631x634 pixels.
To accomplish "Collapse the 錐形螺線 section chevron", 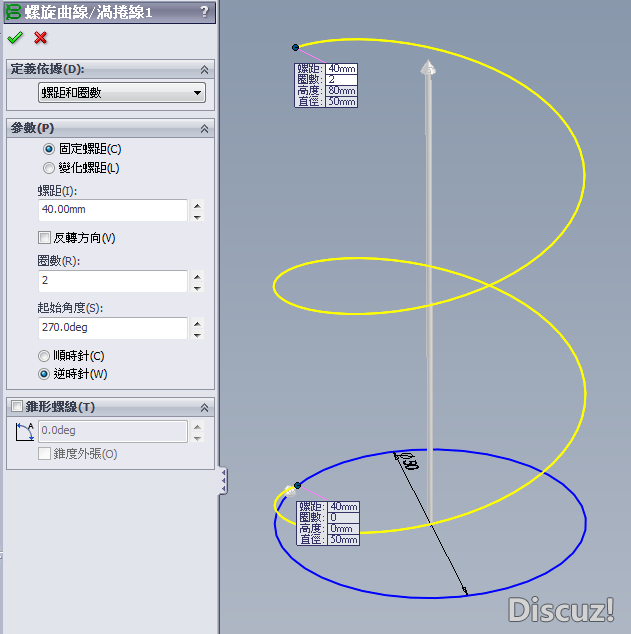I will pyautogui.click(x=205, y=408).
